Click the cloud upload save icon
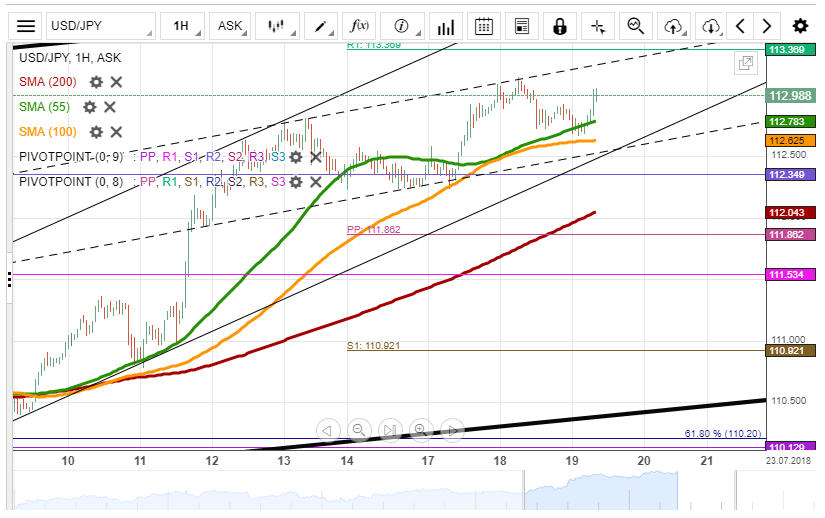The height and width of the screenshot is (518, 825). (x=673, y=26)
